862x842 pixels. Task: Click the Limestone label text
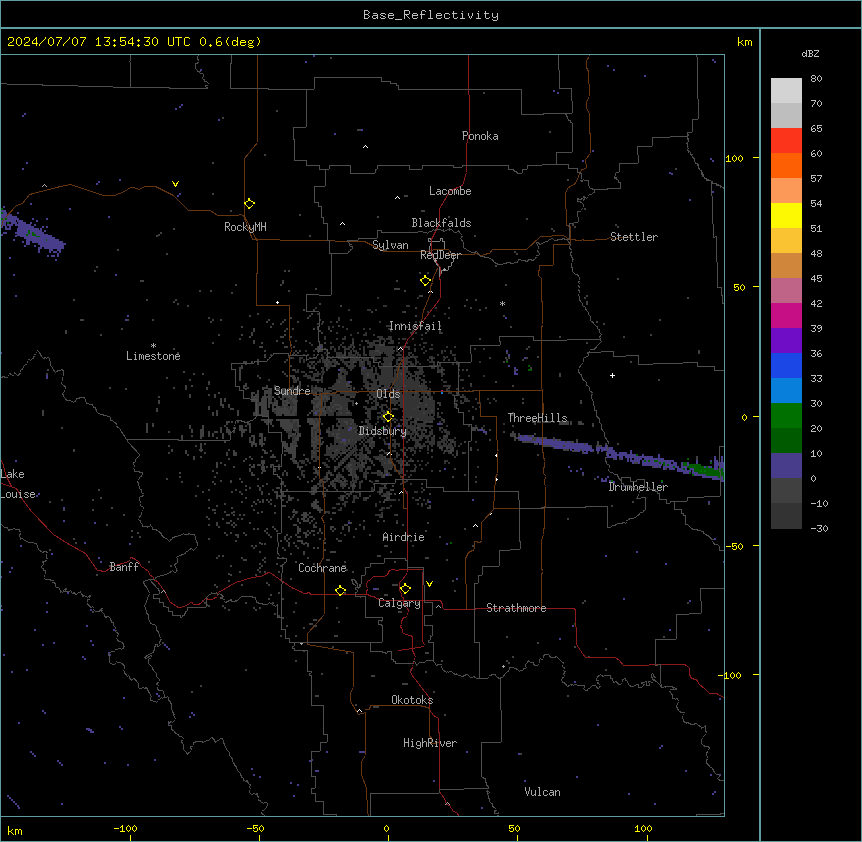coord(153,356)
